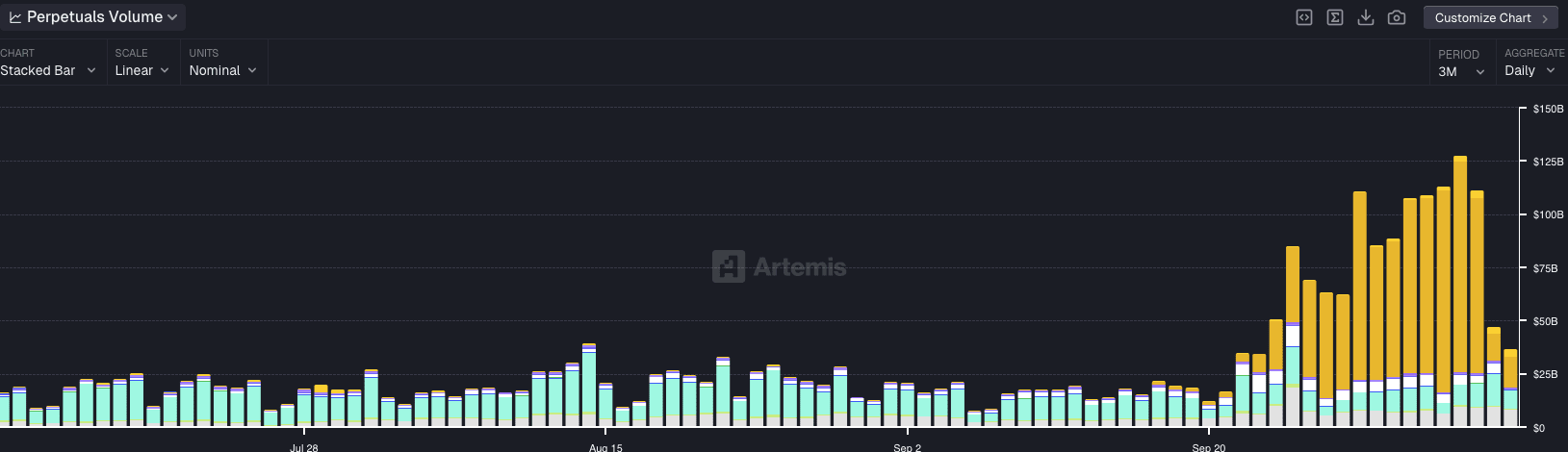Open the Daily aggregate selector
The width and height of the screenshot is (1568, 452).
(x=1530, y=71)
